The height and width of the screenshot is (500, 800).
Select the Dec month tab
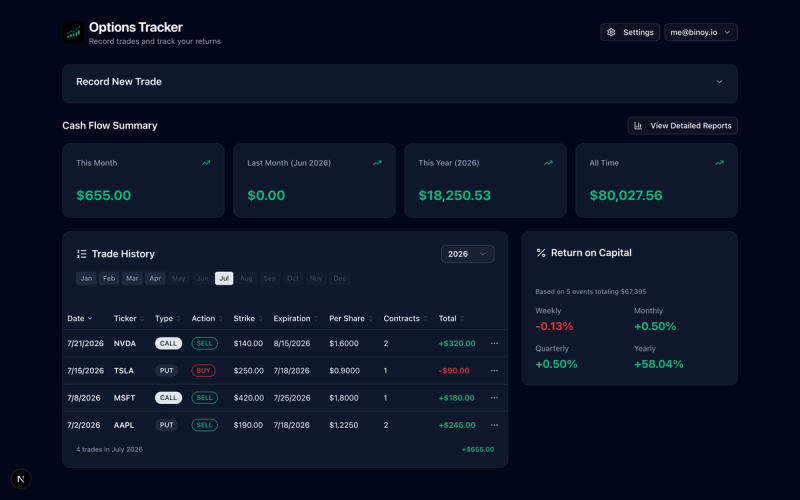340,278
